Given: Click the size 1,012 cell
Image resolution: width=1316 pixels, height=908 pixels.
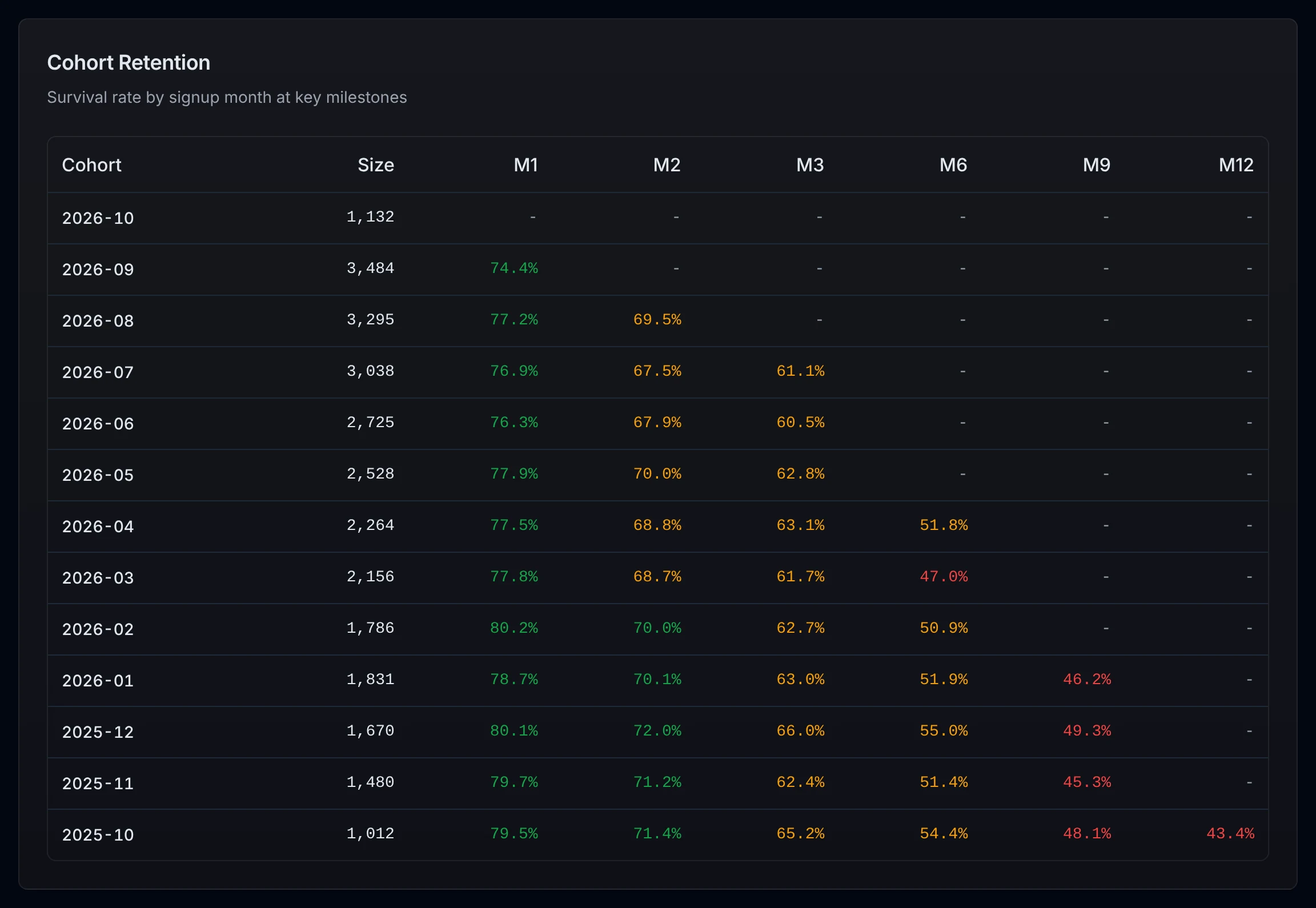Looking at the screenshot, I should click(x=371, y=834).
